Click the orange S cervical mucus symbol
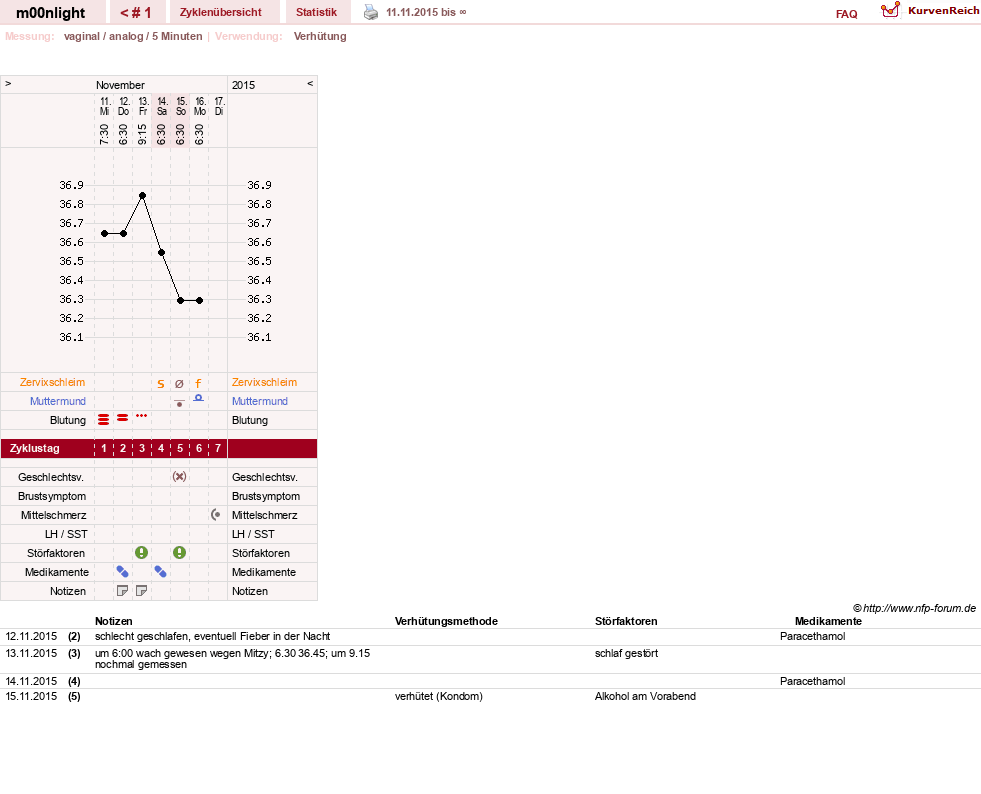The image size is (981, 794). coord(161,384)
